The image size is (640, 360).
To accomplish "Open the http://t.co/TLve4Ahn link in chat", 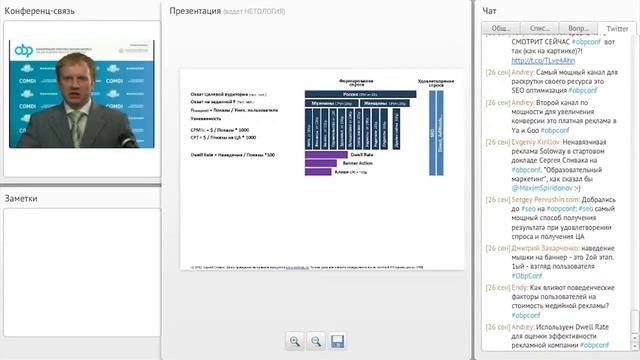I will [543, 60].
